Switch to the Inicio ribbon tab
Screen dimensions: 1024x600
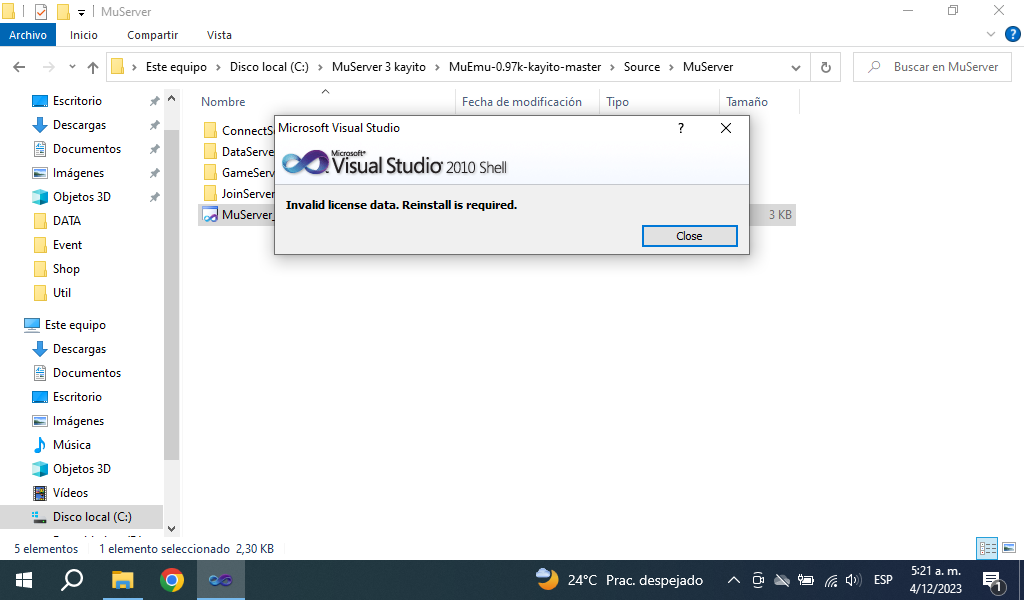click(84, 35)
